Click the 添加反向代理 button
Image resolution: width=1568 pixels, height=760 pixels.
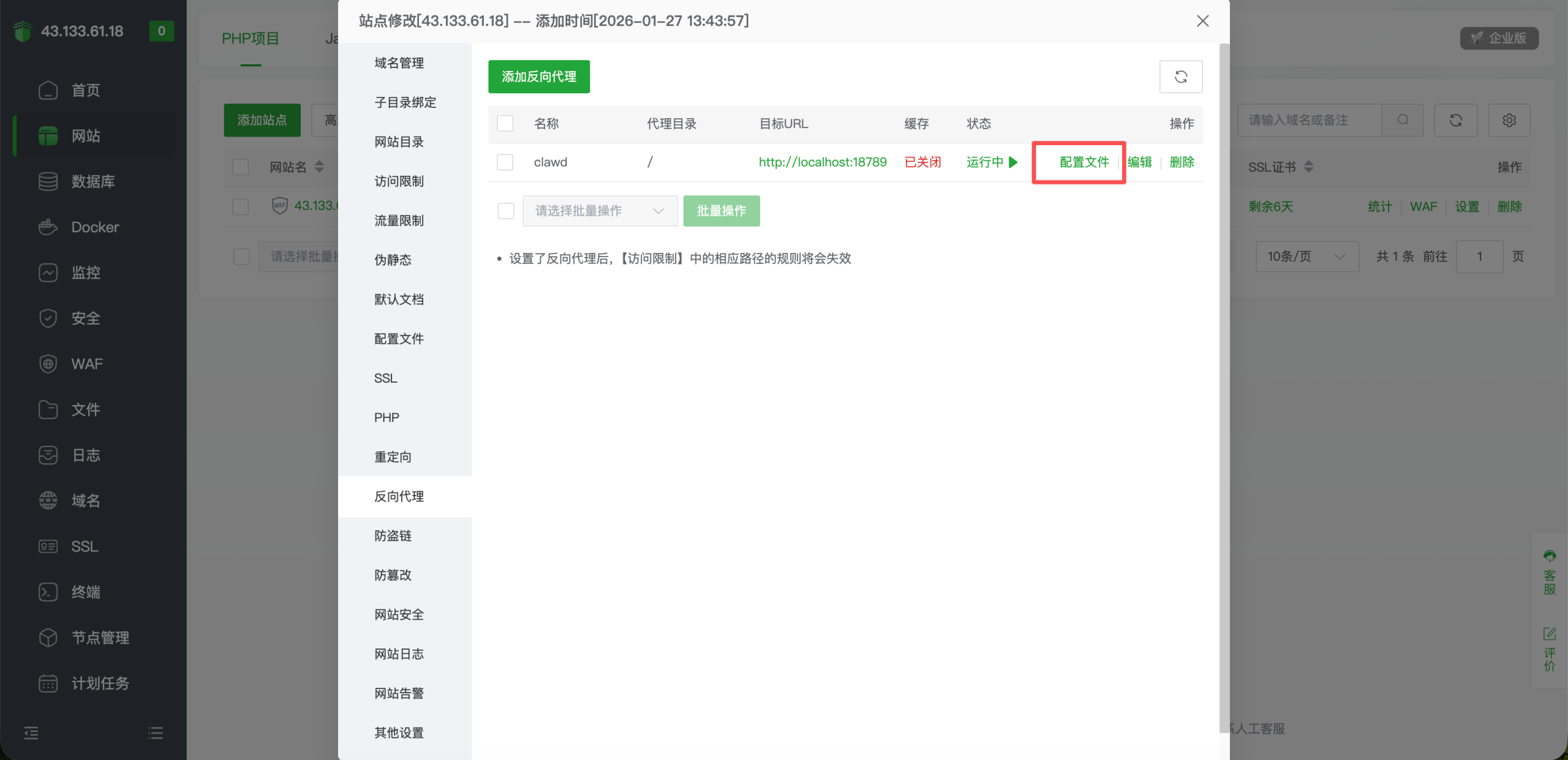(538, 77)
